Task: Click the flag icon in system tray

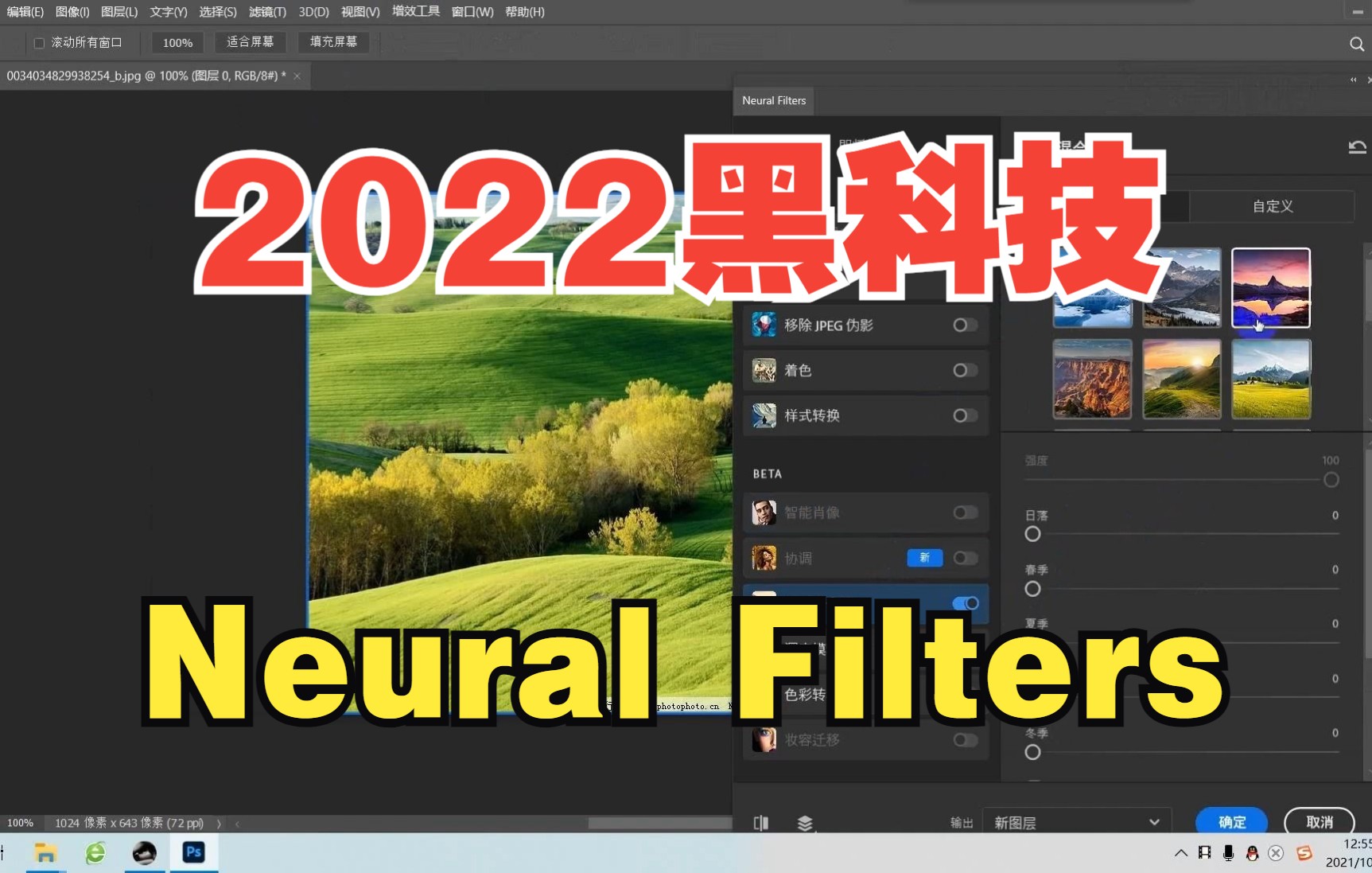Action: point(1204,853)
